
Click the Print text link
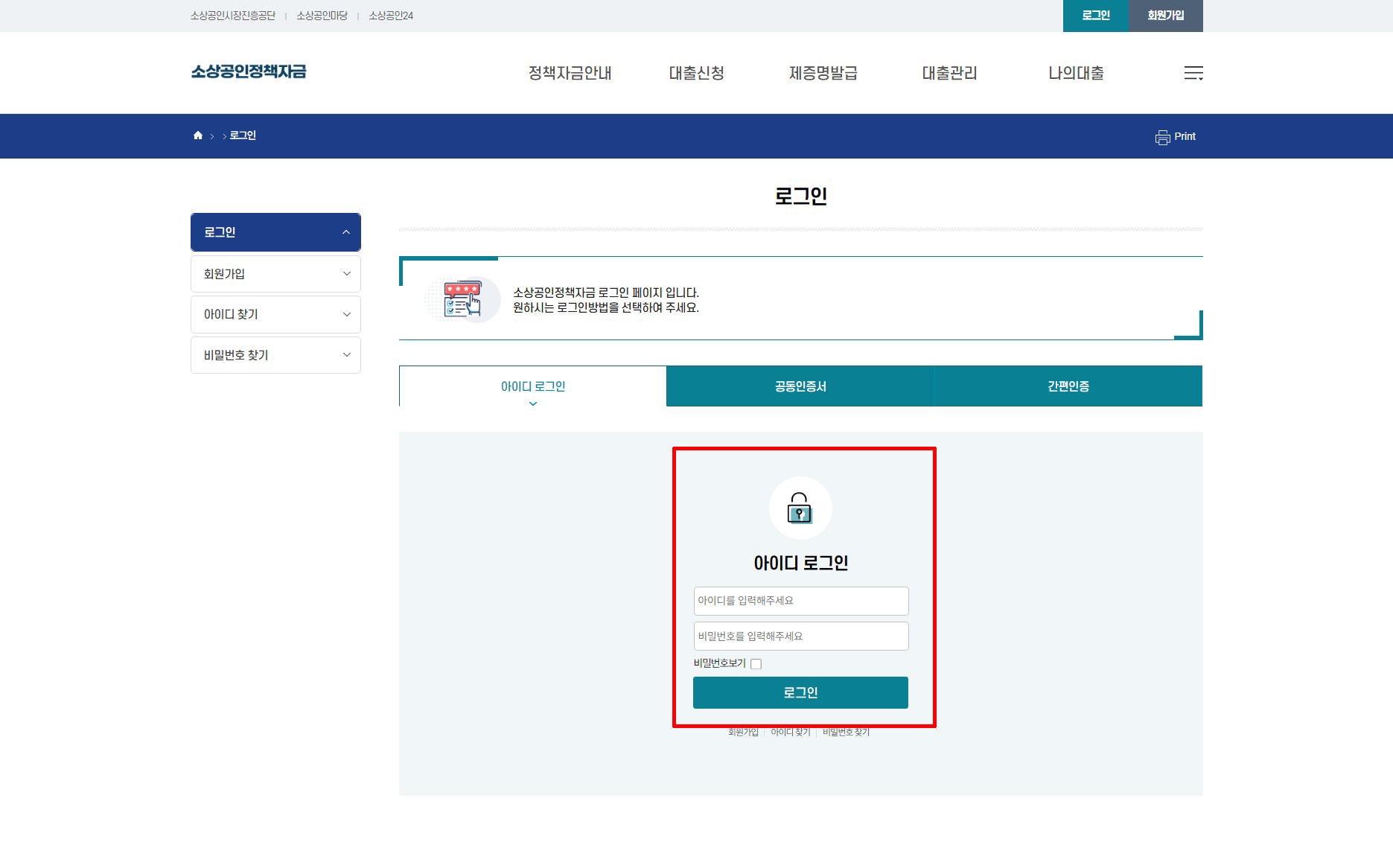1185,136
